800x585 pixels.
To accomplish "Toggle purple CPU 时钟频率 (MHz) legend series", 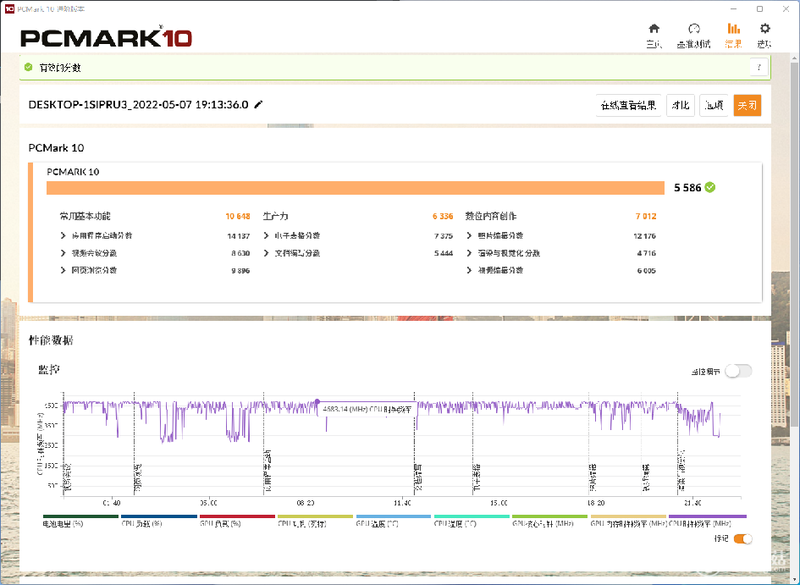I will [x=707, y=521].
